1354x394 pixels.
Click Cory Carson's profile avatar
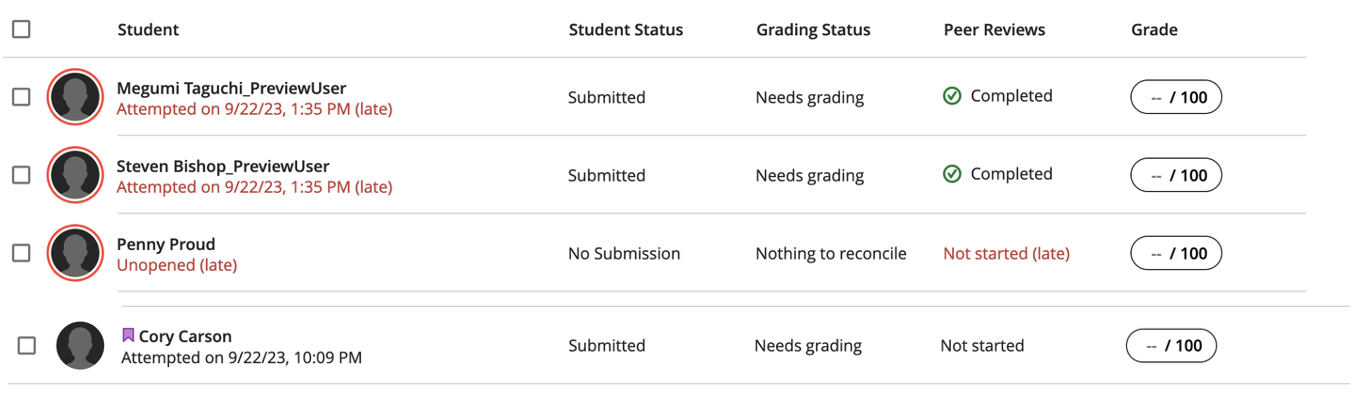coord(80,346)
